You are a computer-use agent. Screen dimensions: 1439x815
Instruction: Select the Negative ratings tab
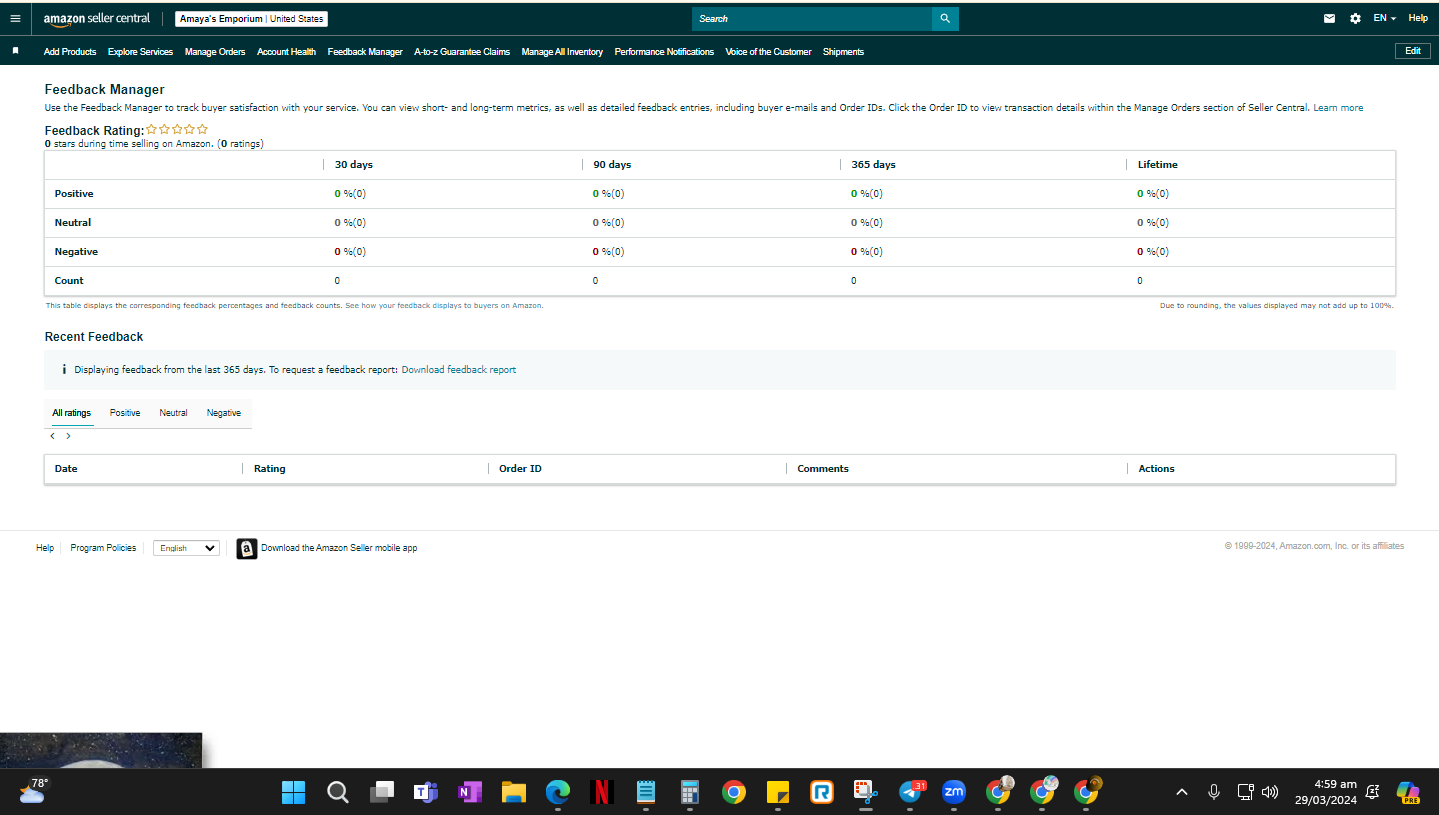(x=224, y=413)
